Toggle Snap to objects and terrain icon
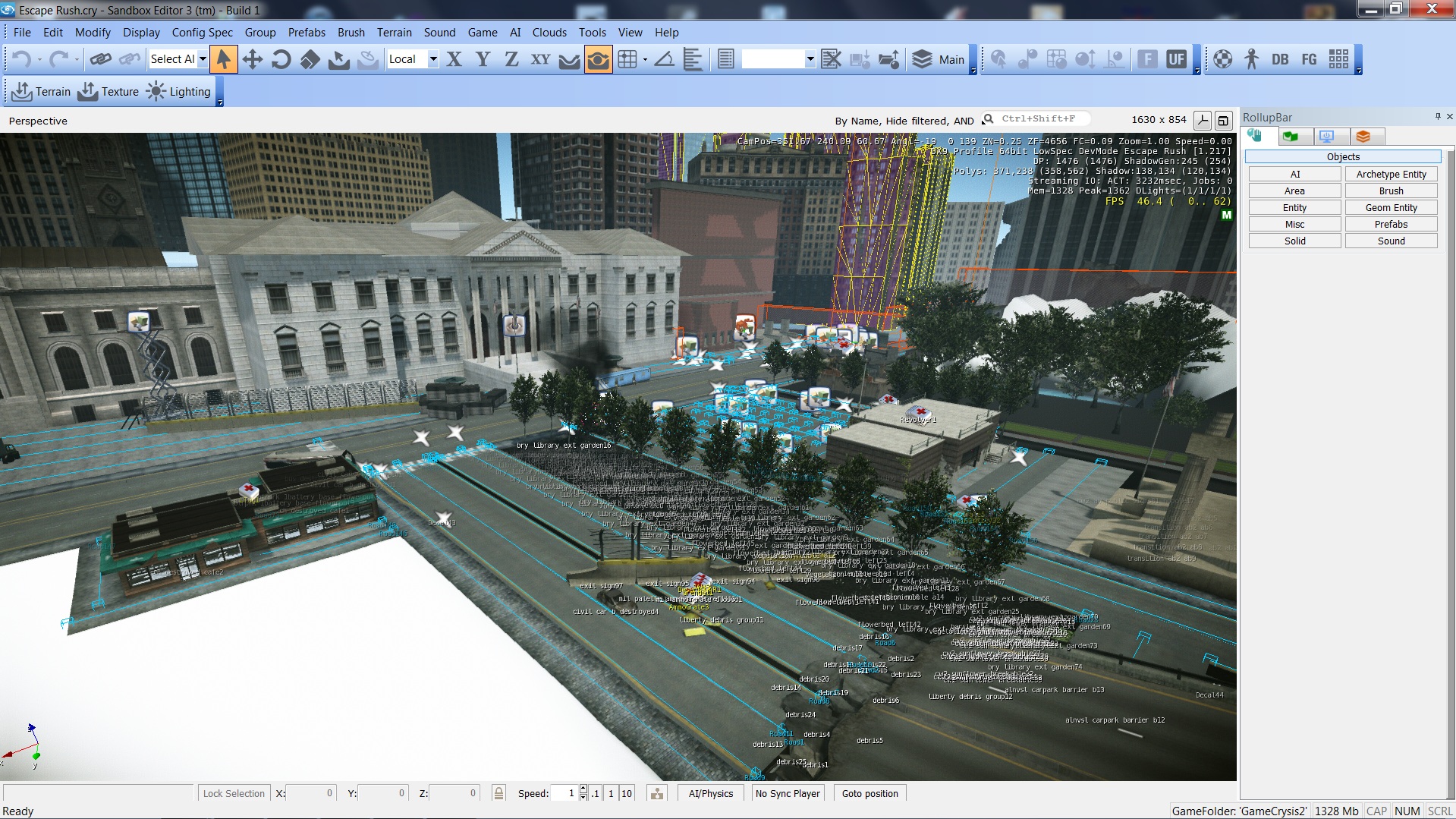Image resolution: width=1456 pixels, height=819 pixels. (x=599, y=59)
